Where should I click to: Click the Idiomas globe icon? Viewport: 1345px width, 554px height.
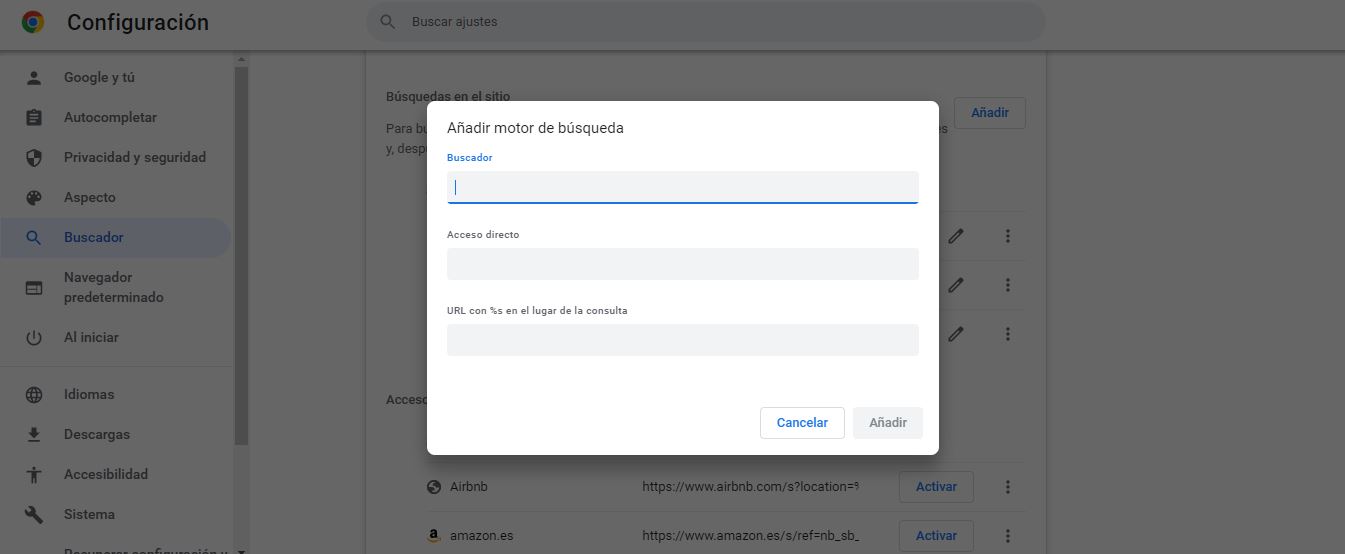(34, 395)
